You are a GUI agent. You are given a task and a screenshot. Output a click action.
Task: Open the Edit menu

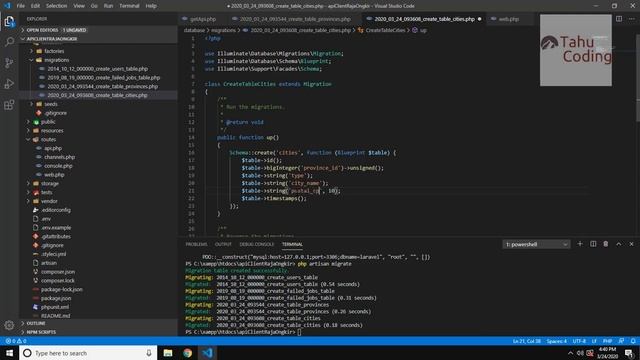point(36,6)
